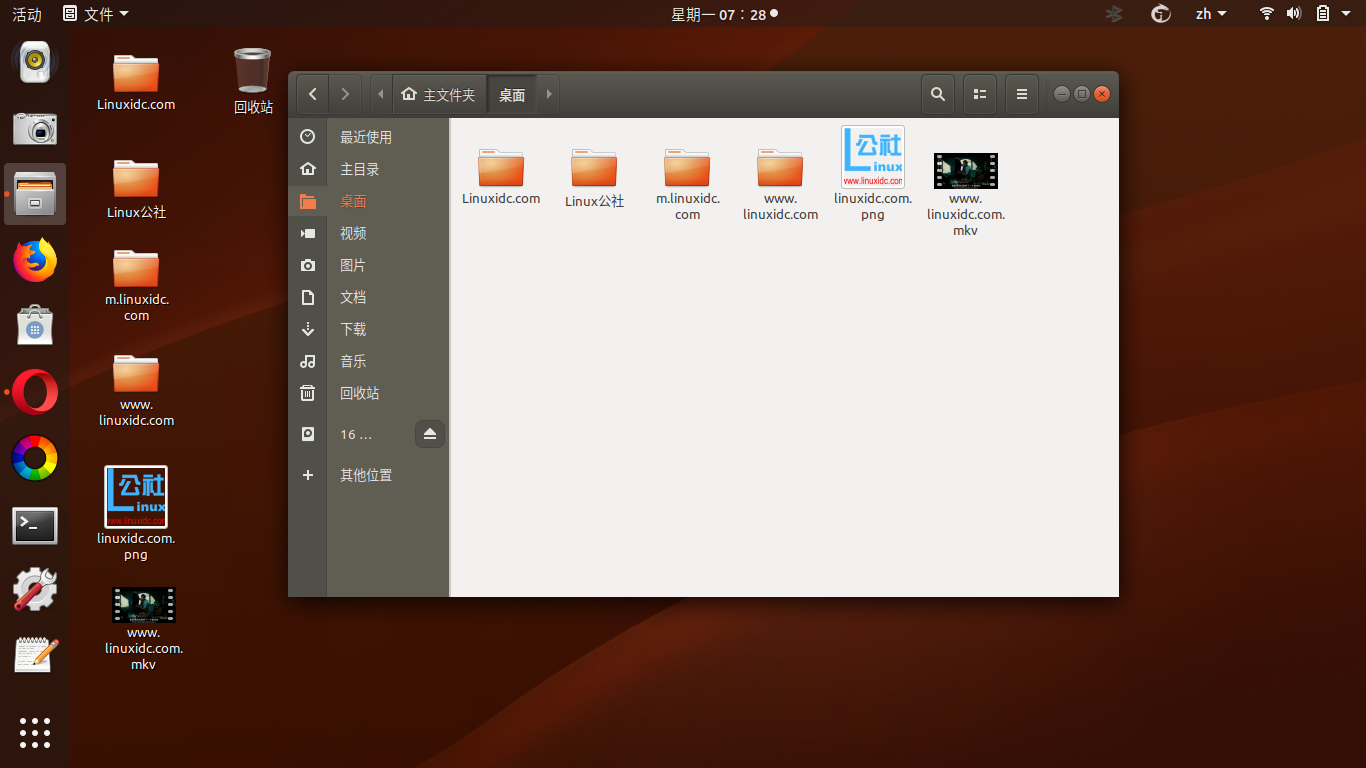Show applications grid in the dock
1366x768 pixels.
pos(35,732)
